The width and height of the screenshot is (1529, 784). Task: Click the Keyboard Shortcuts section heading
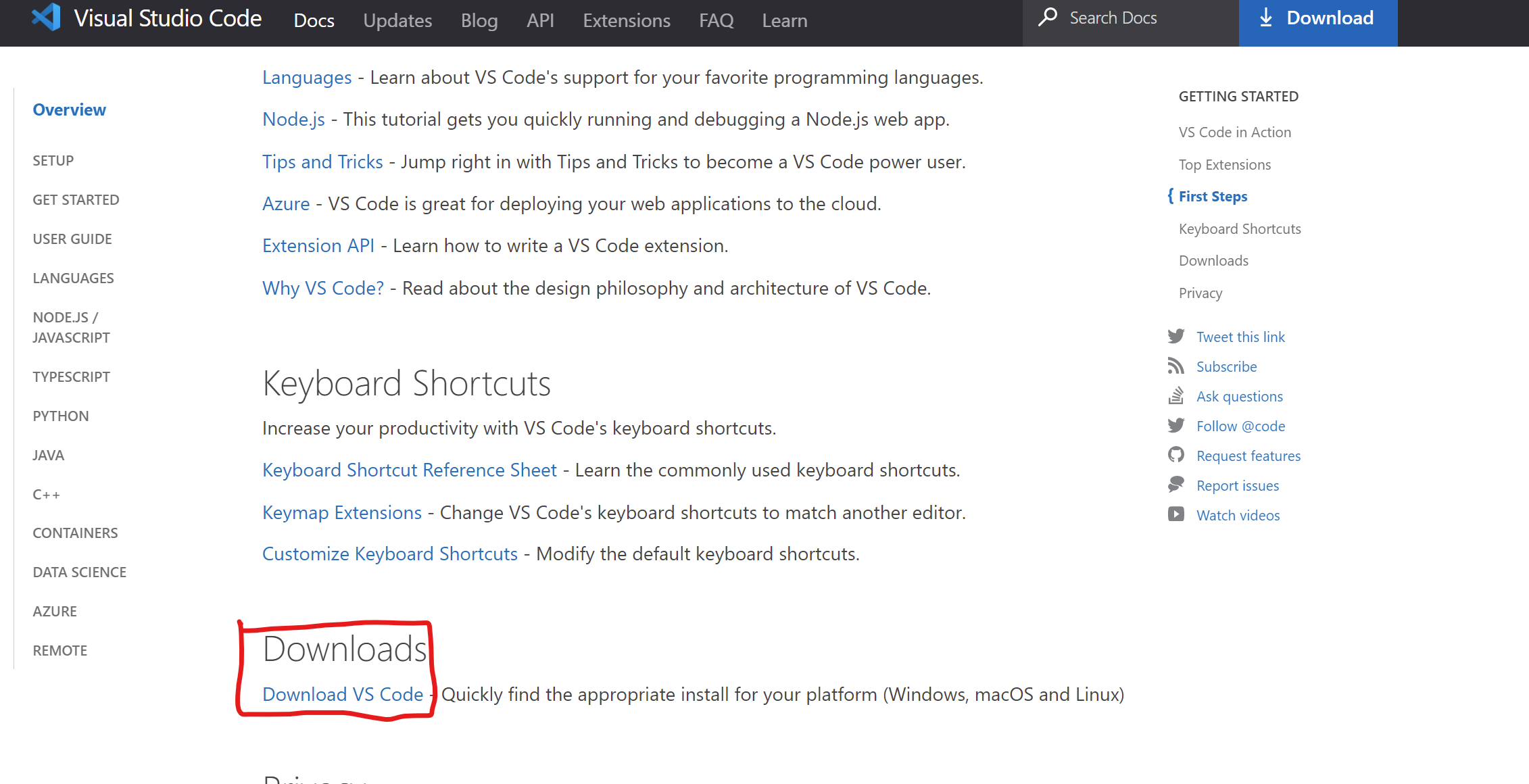pos(407,384)
